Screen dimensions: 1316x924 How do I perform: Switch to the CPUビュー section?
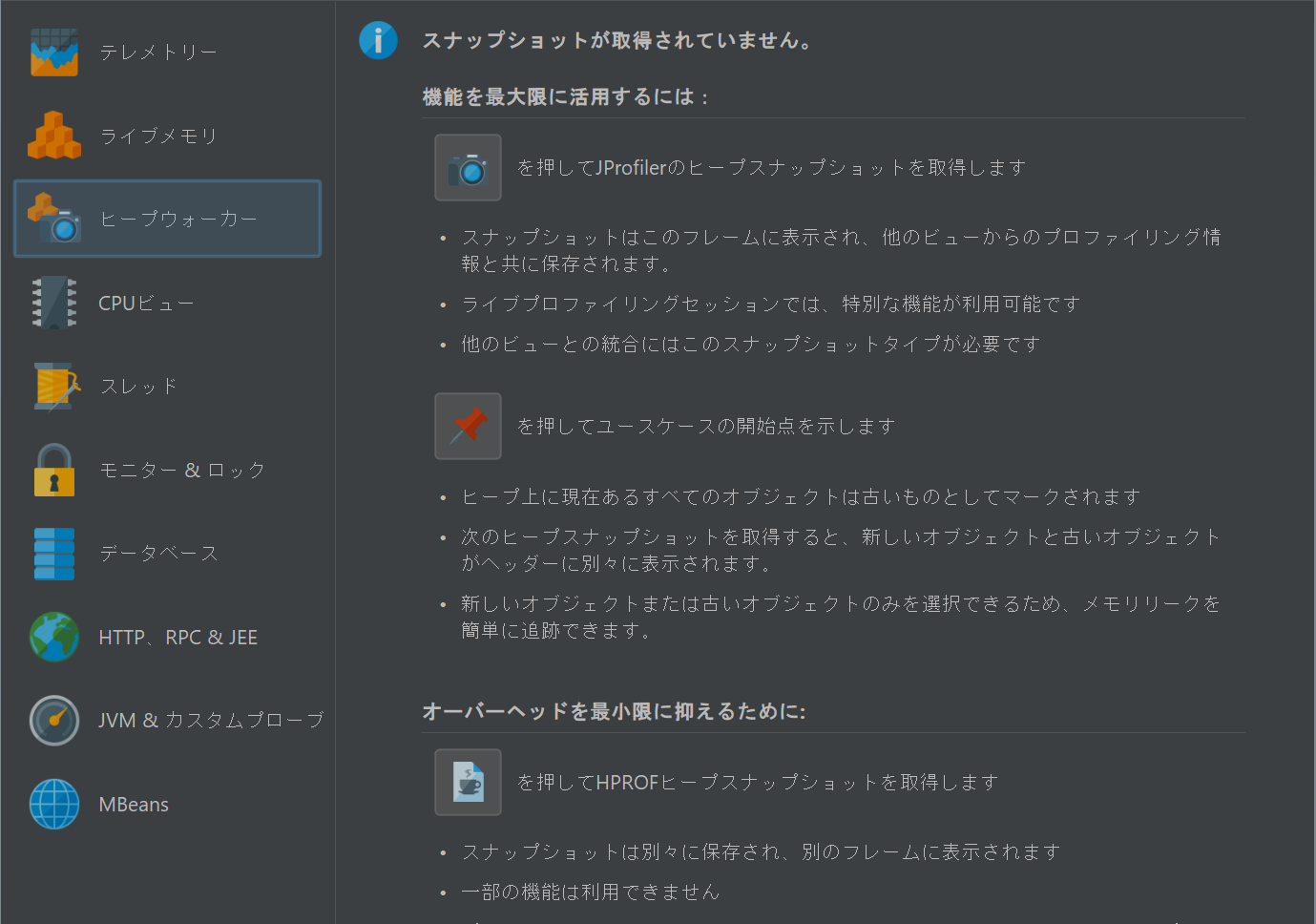(146, 303)
